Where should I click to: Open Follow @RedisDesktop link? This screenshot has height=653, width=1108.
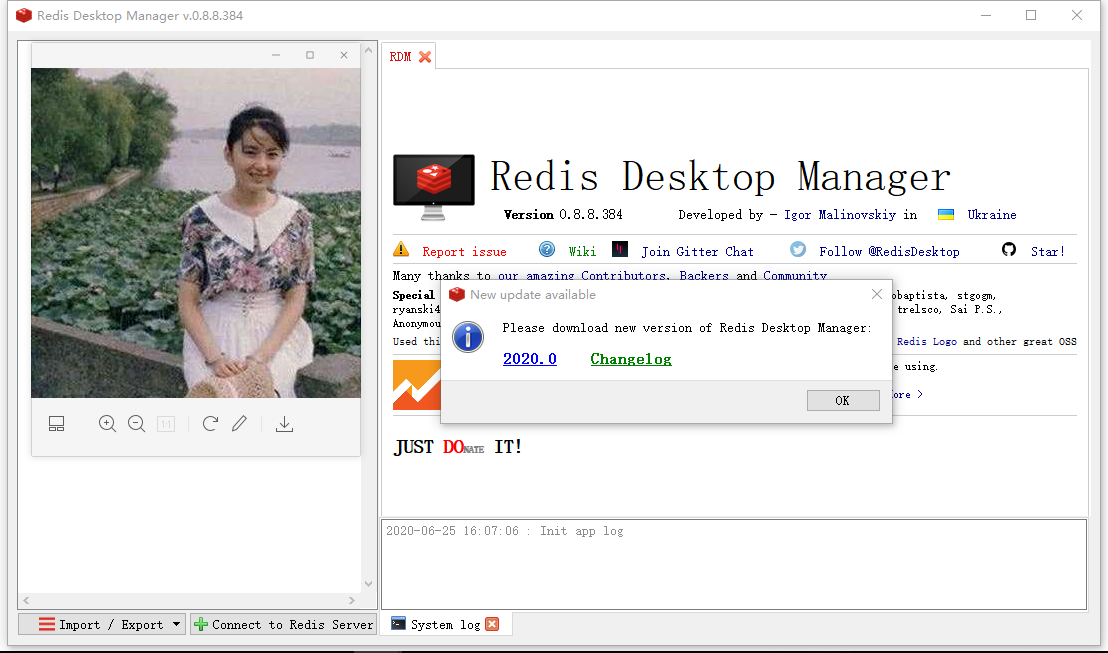(x=889, y=252)
